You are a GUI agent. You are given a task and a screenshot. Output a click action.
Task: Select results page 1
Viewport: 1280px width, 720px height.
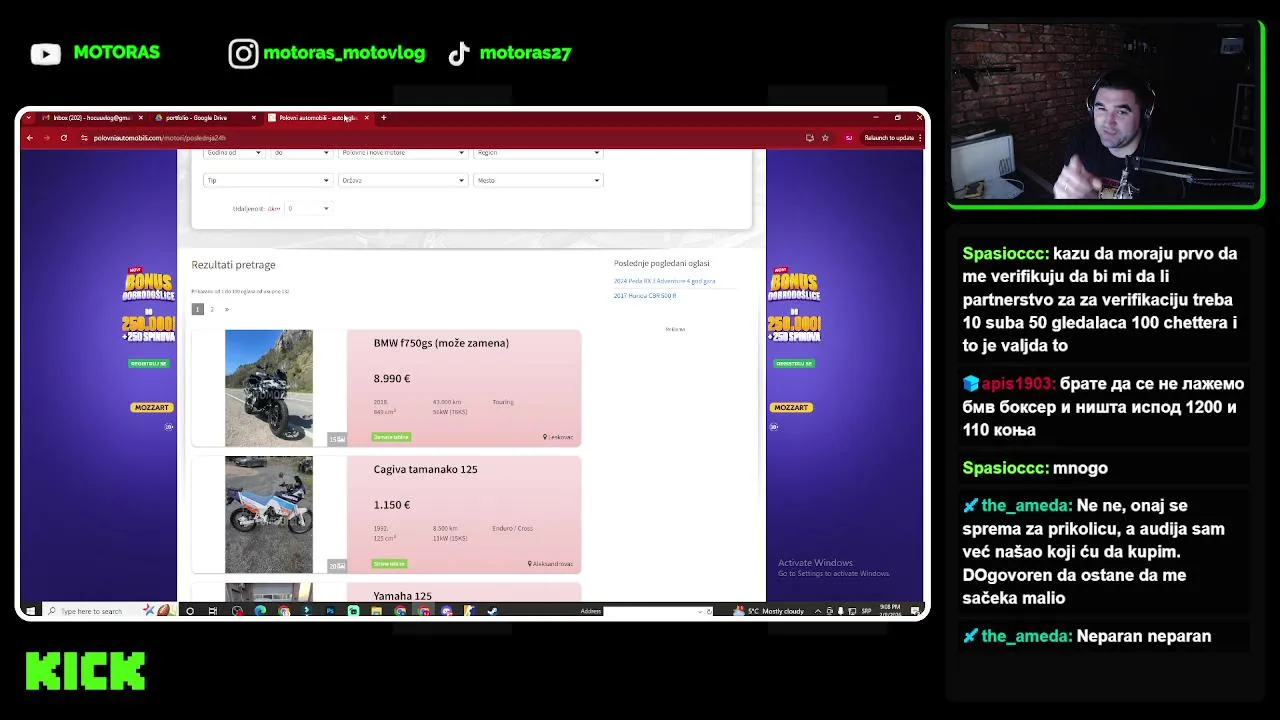tap(197, 309)
